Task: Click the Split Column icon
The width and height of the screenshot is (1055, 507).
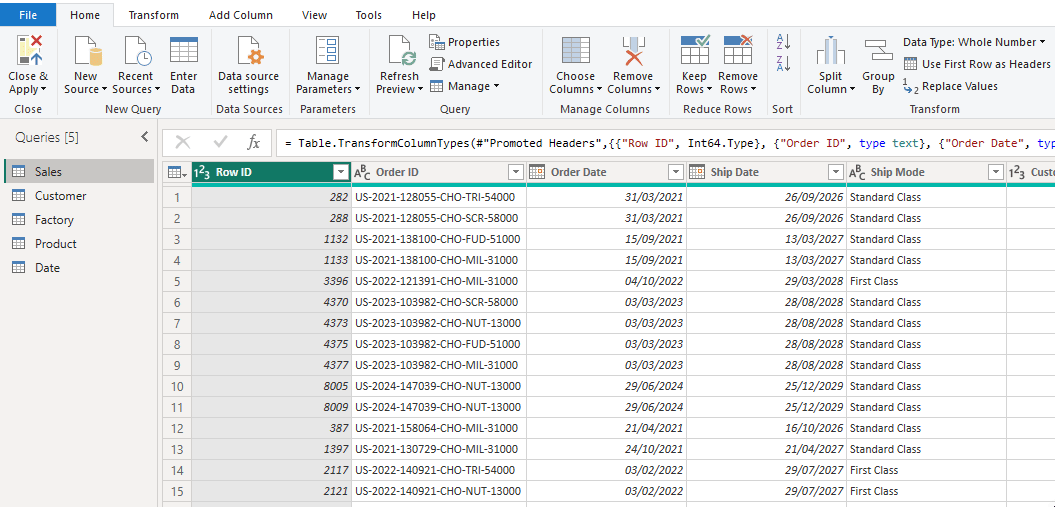Action: point(831,51)
